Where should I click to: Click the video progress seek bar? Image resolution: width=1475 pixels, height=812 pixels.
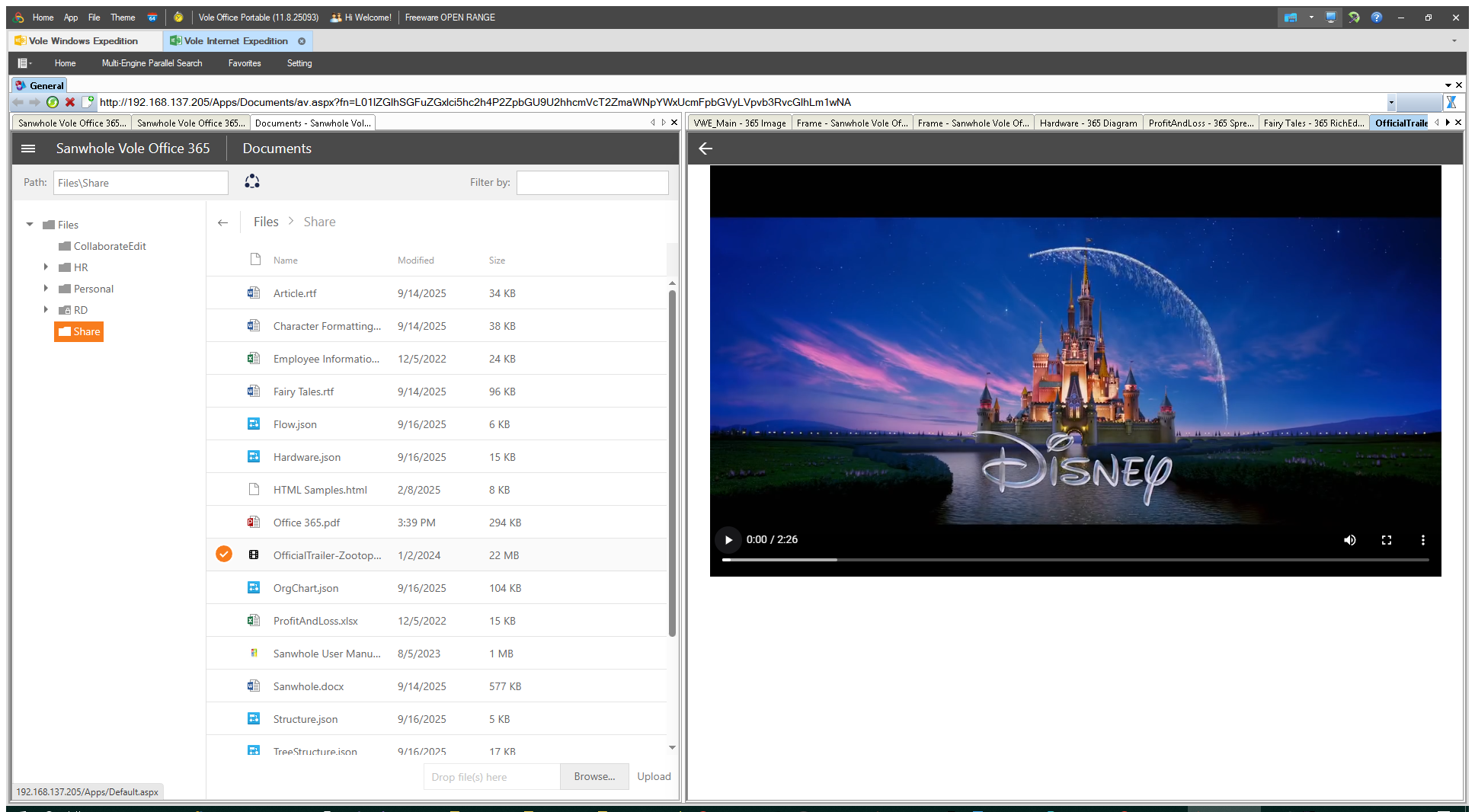pos(1074,560)
